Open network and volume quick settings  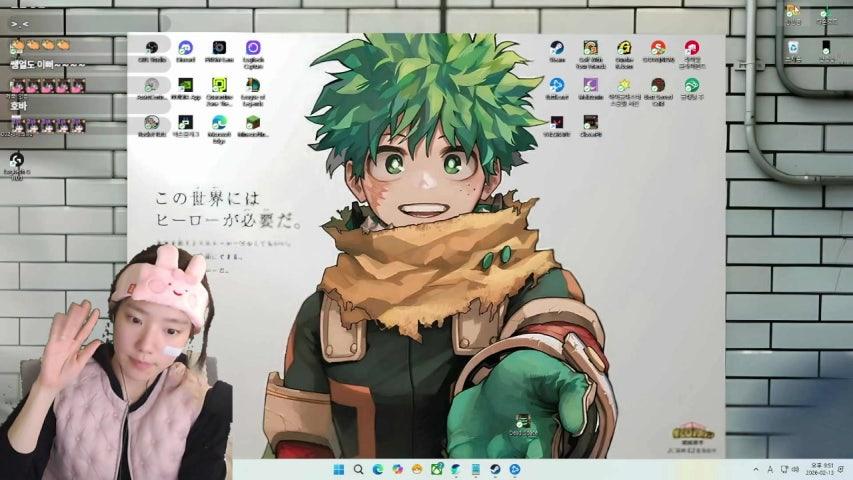click(790, 469)
